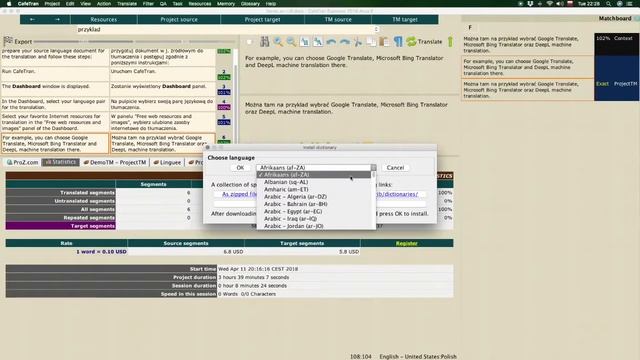
Task: Click the small white checkbox left of binoculars
Action: [x=249, y=42]
